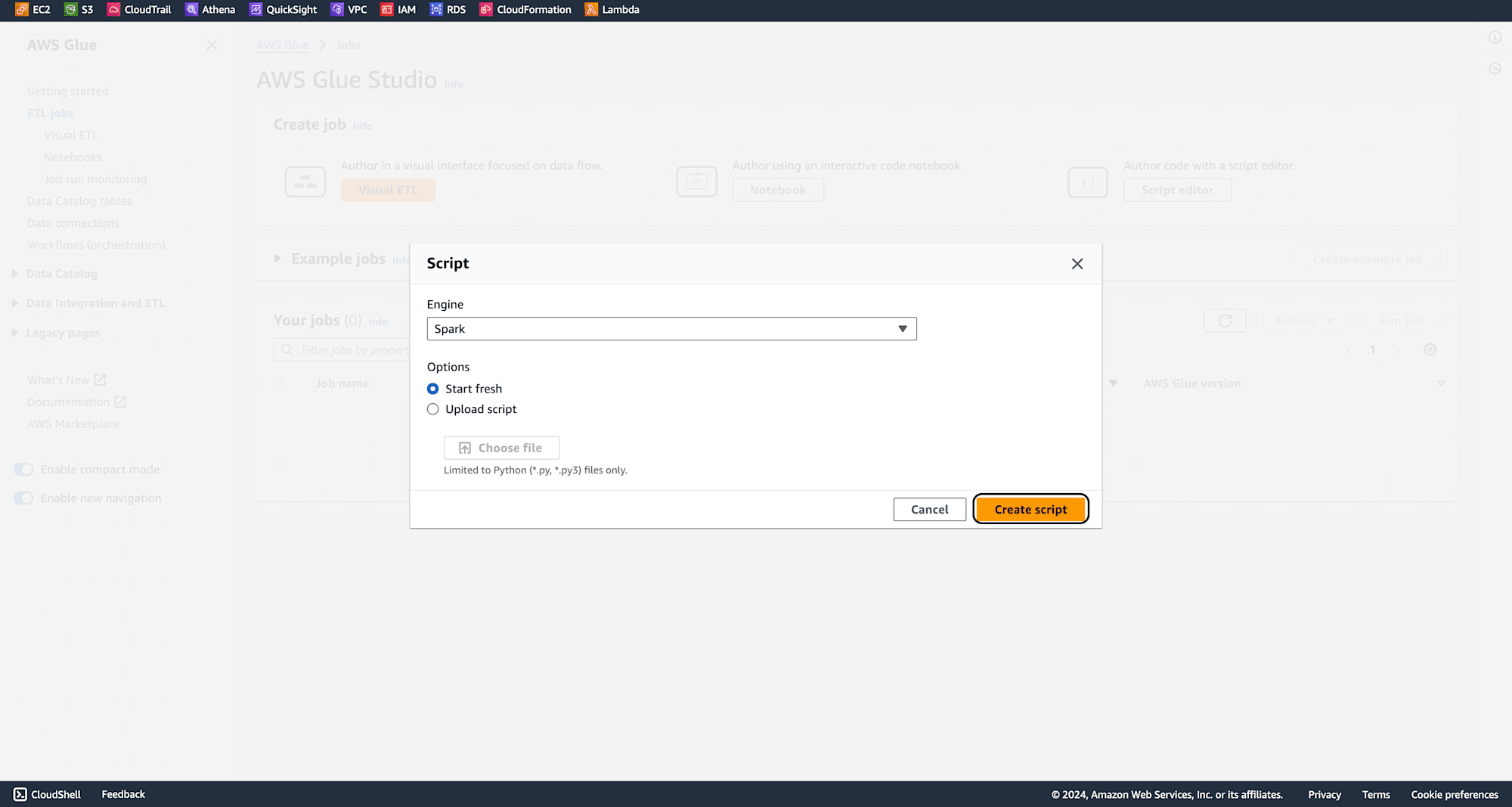The height and width of the screenshot is (807, 1512).
Task: Open external link icon beside Documentation
Action: tap(120, 402)
